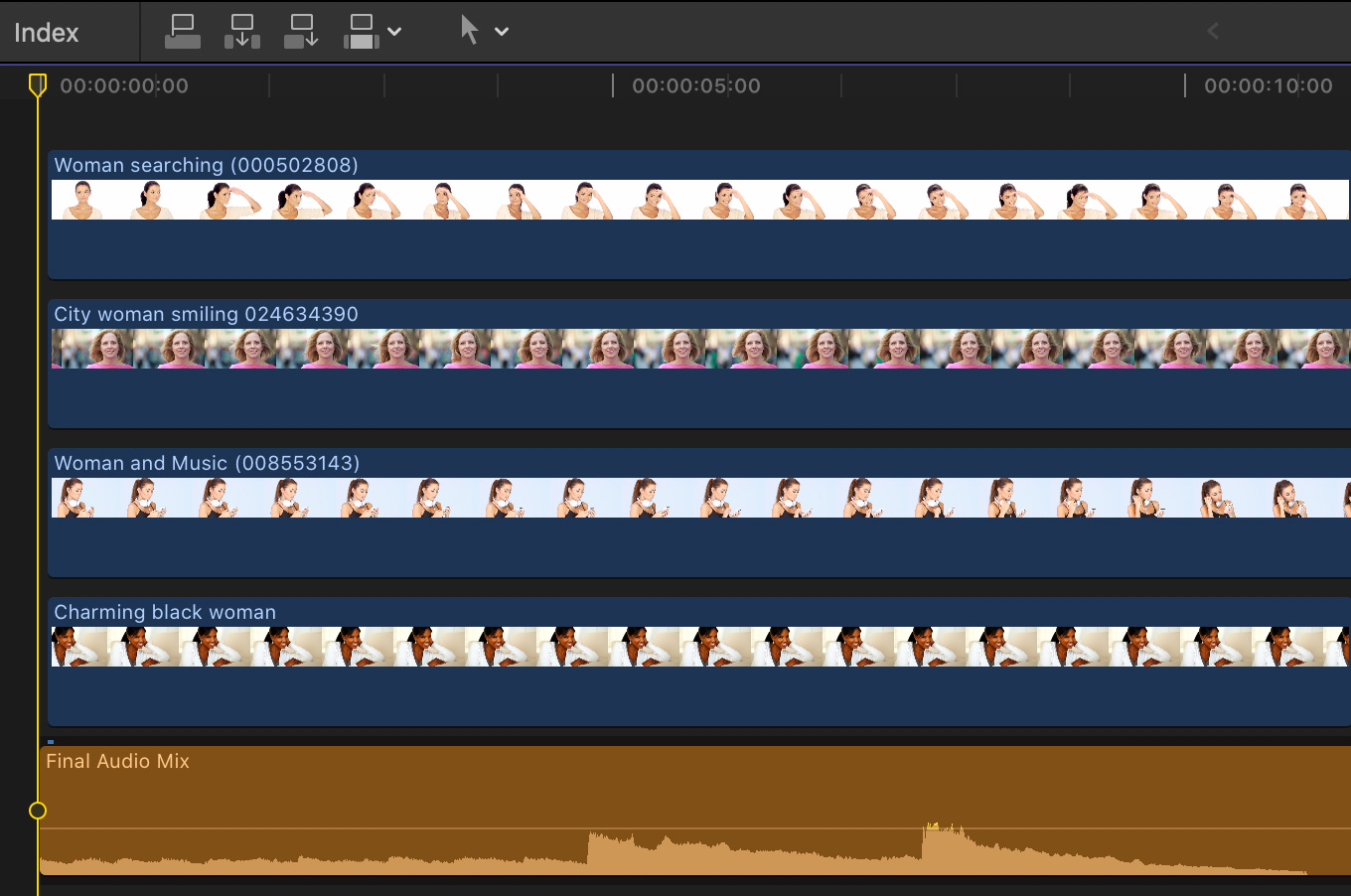Viewport: 1351px width, 896px height.
Task: Go back in timeline history arrow
Action: point(1213,31)
